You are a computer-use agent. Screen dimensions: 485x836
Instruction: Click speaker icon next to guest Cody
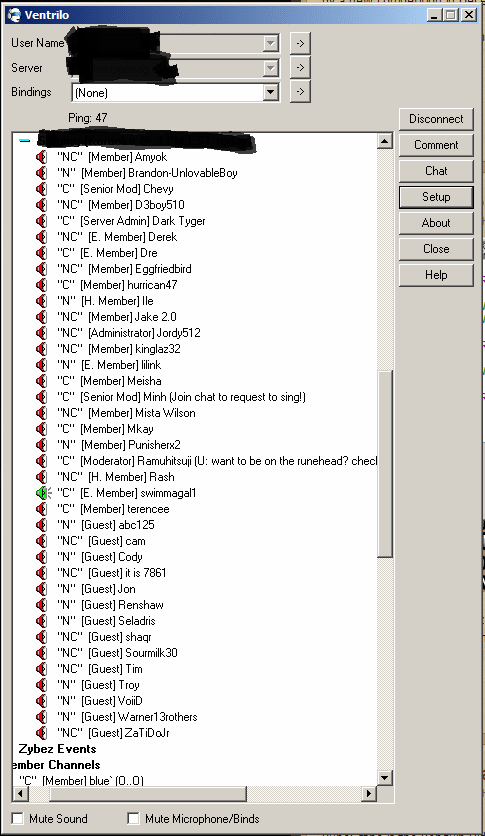pos(42,557)
